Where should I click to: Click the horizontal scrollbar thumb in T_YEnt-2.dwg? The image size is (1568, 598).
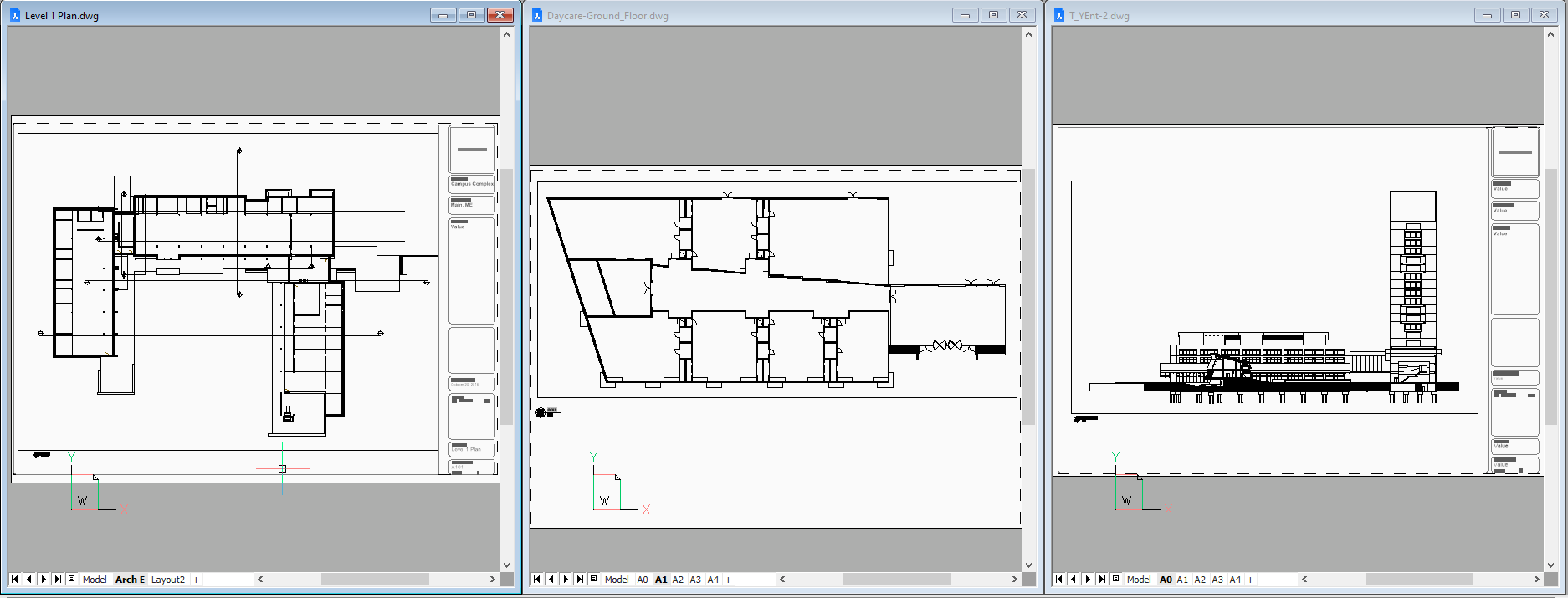coord(1418,579)
